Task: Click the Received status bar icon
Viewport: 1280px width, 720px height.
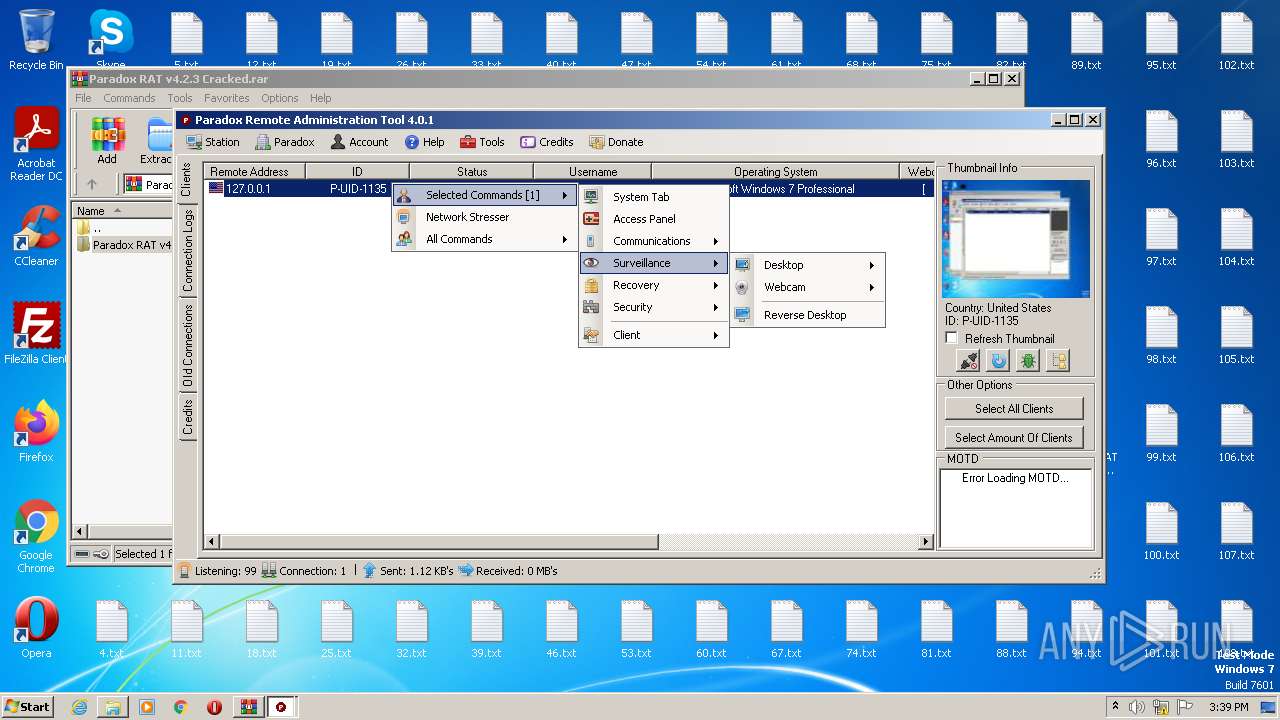Action: 465,571
